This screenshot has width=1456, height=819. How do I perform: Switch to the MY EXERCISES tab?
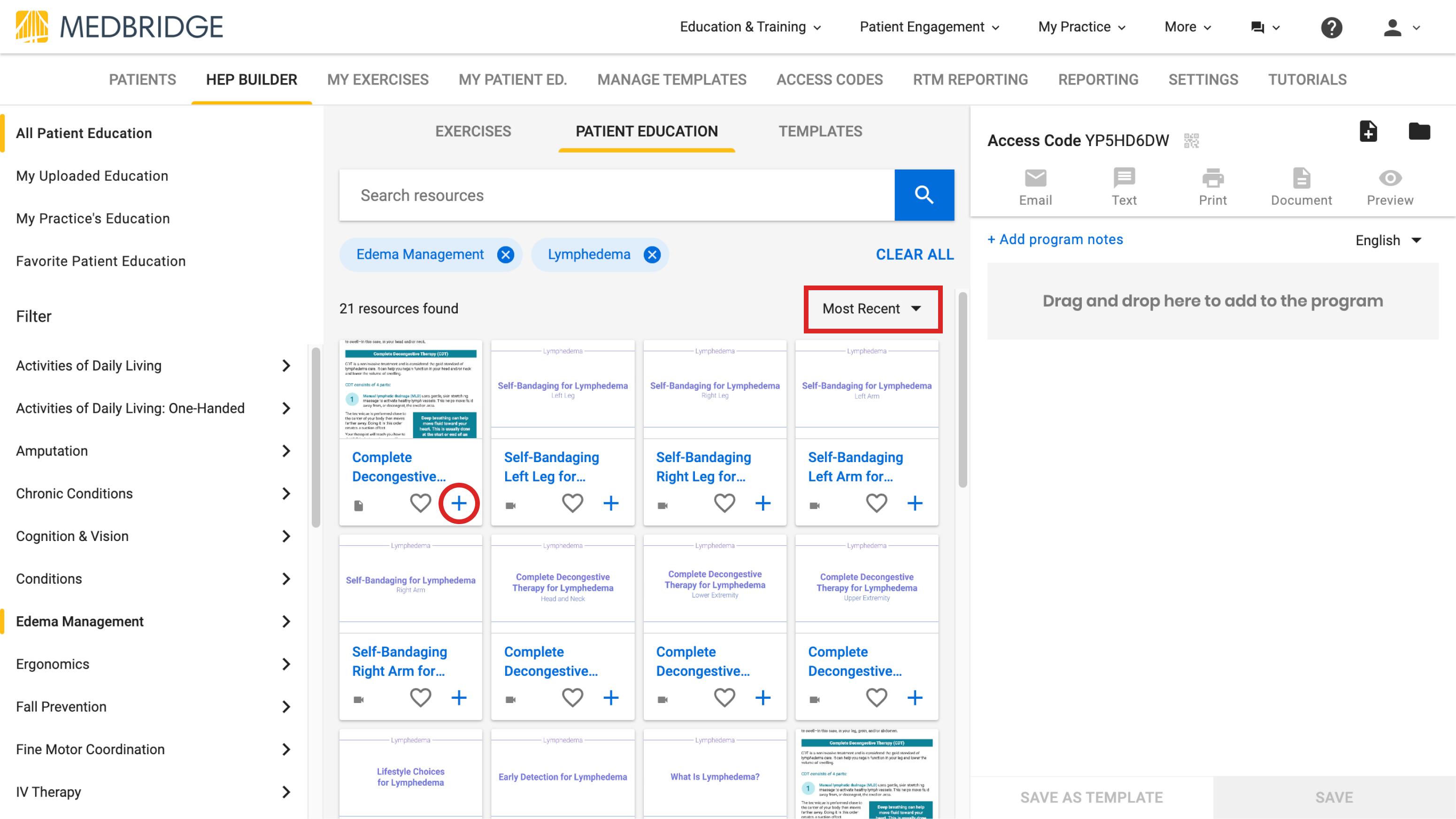click(x=377, y=80)
